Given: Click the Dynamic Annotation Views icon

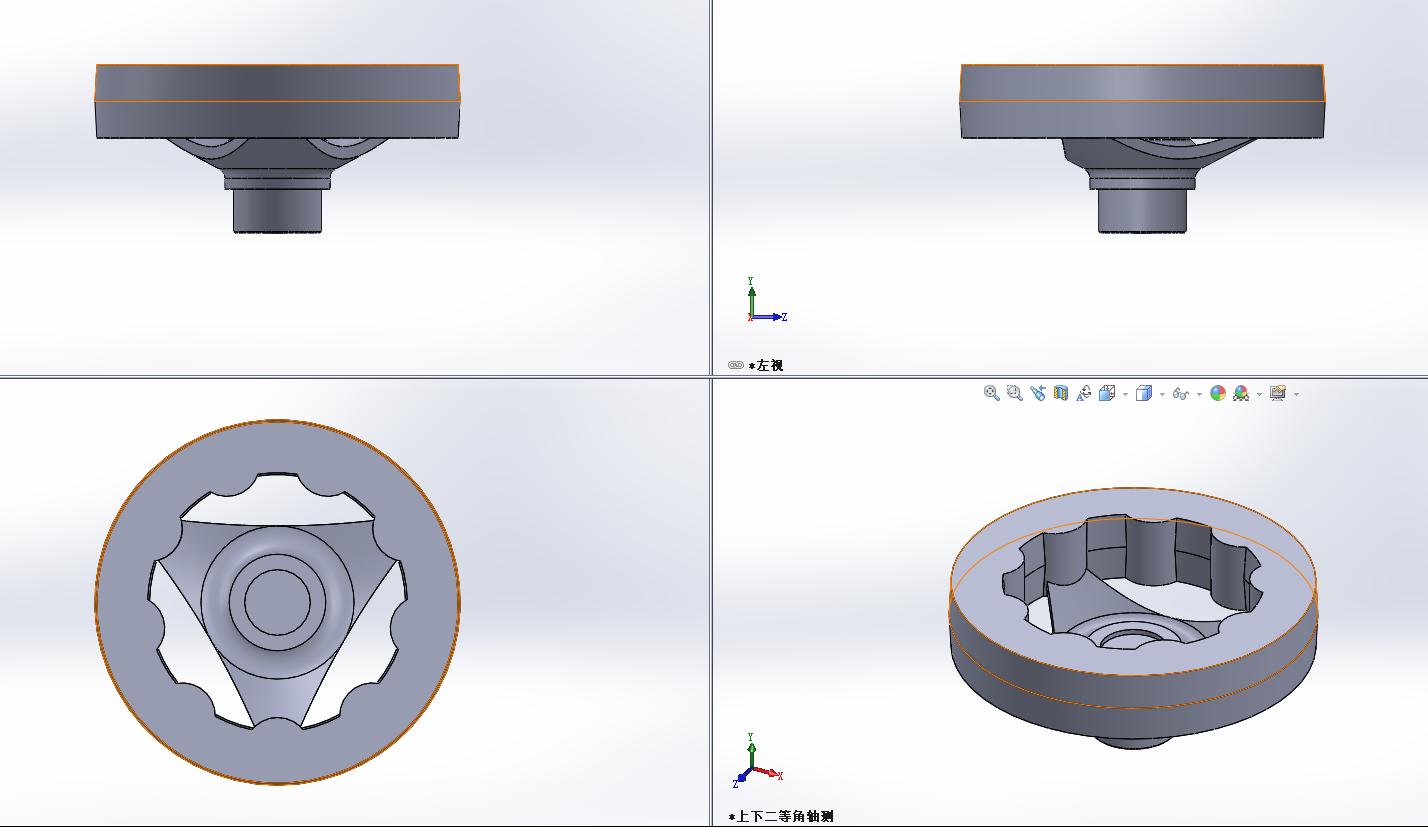Looking at the screenshot, I should tap(1084, 394).
